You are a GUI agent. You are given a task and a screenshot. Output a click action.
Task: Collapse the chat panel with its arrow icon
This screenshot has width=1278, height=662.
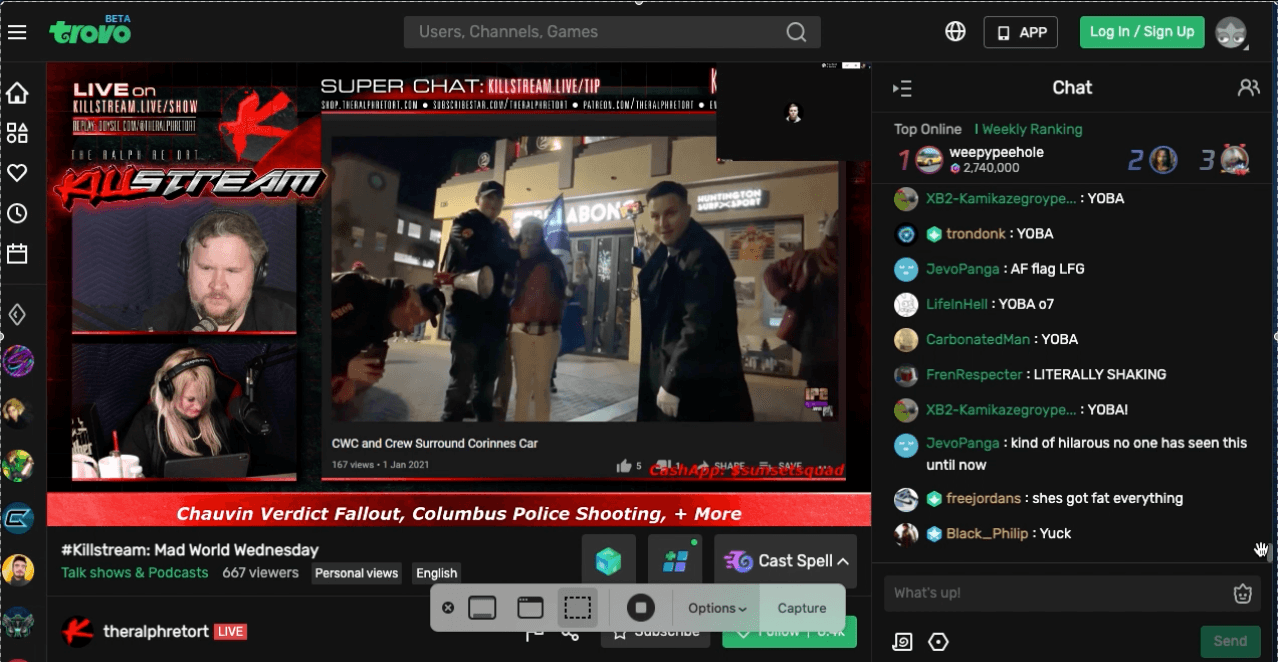(901, 87)
